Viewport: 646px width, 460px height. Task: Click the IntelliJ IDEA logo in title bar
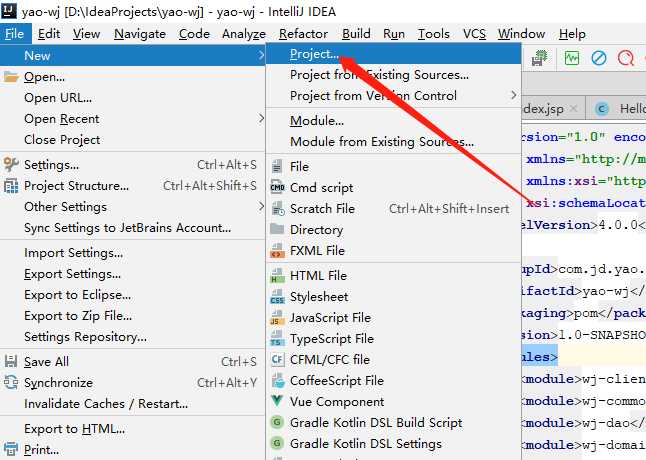(x=9, y=11)
